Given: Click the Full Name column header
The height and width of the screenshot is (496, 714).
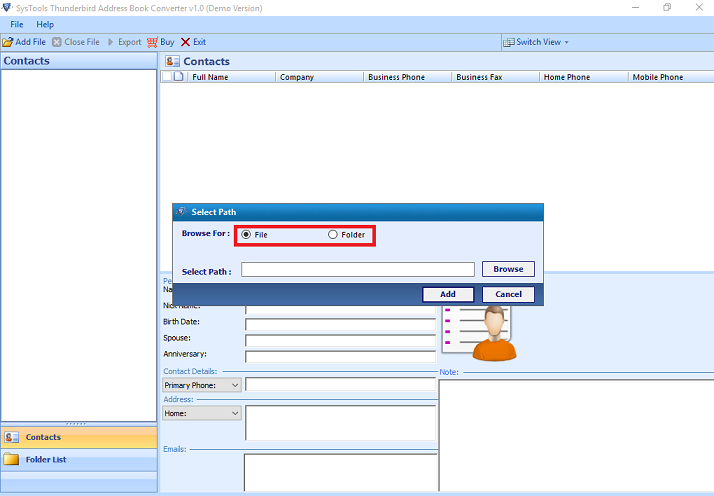Looking at the screenshot, I should pos(230,77).
